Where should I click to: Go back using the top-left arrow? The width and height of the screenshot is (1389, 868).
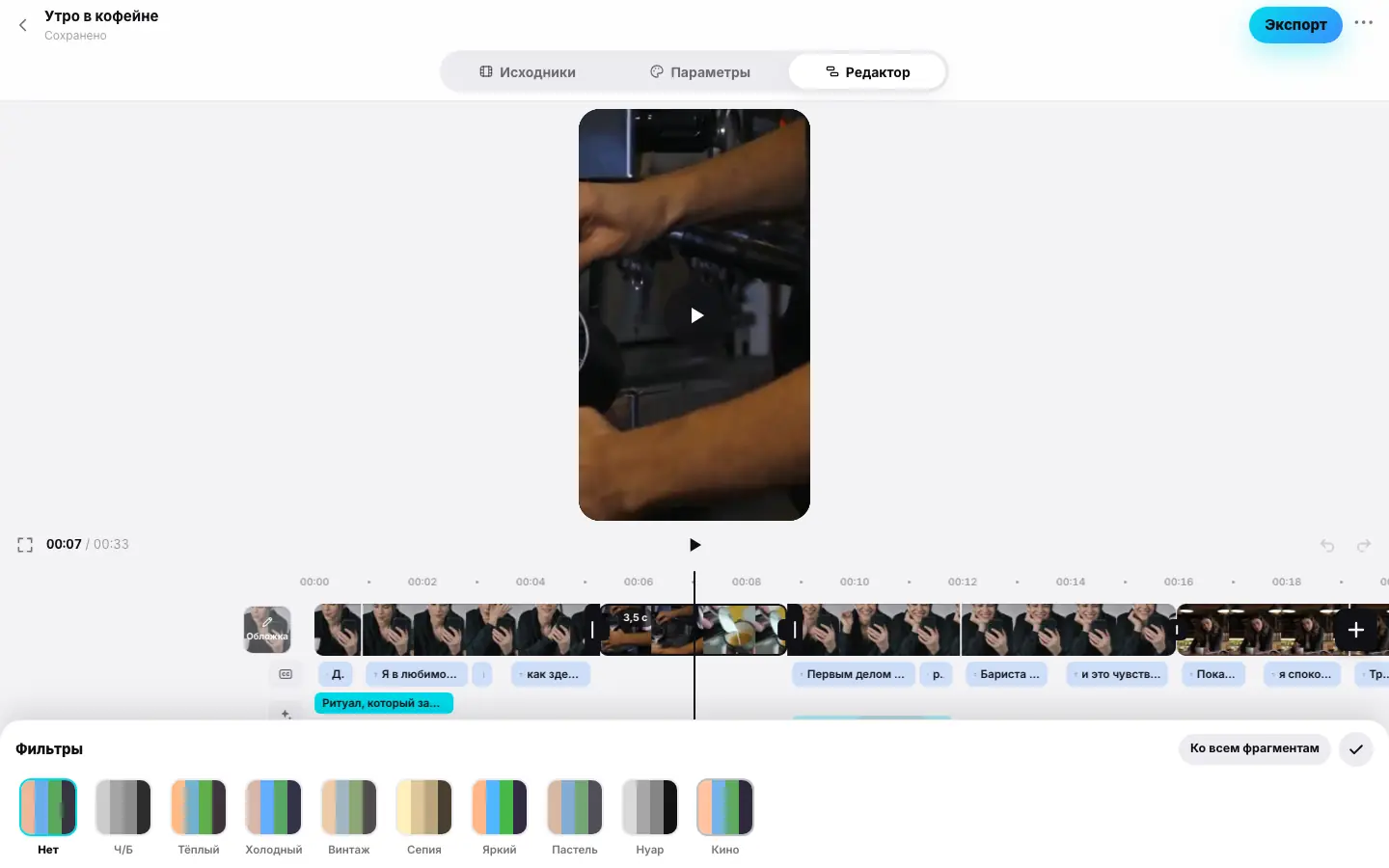point(23,25)
